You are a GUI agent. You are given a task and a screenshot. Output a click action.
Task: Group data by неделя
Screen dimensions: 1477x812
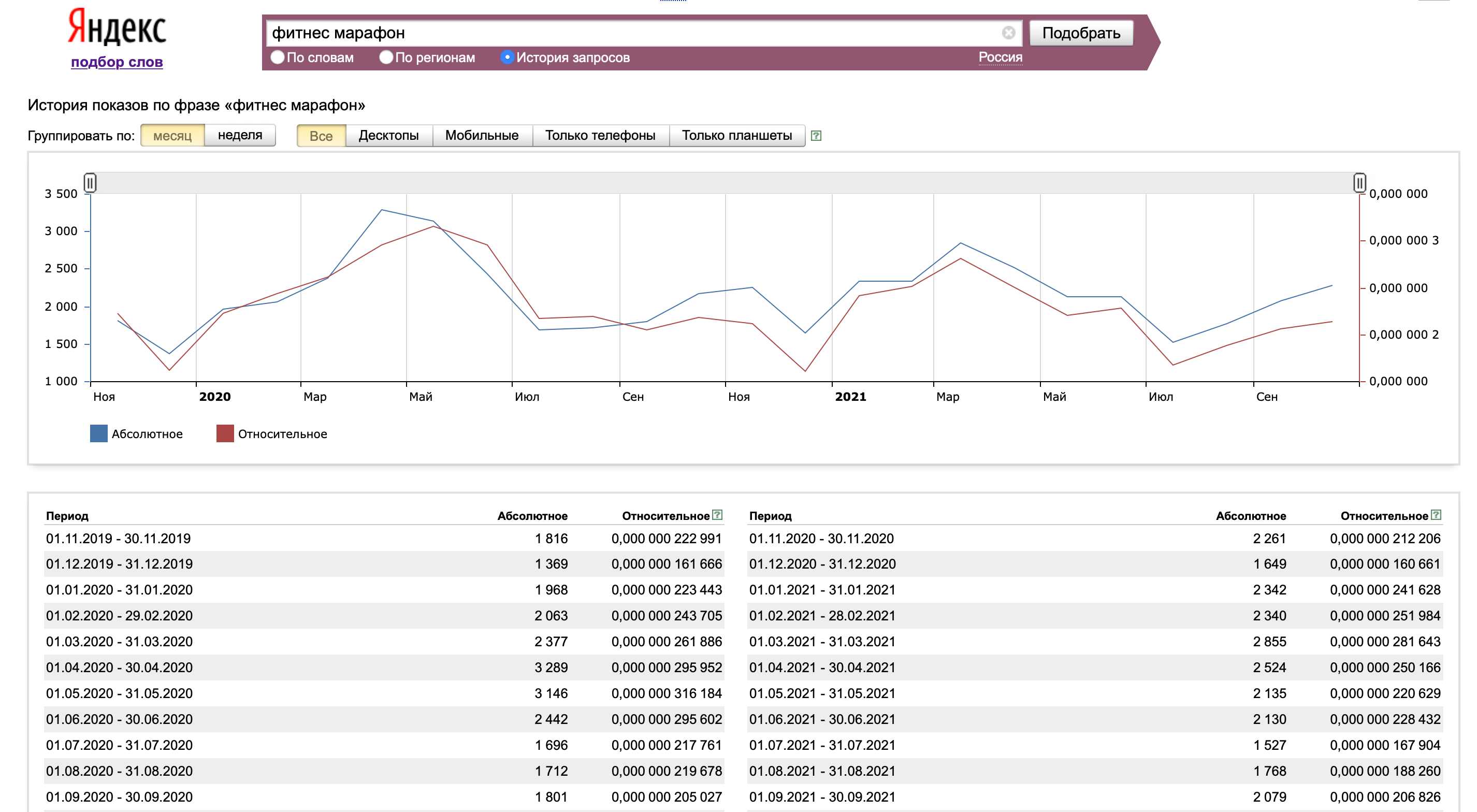(240, 135)
